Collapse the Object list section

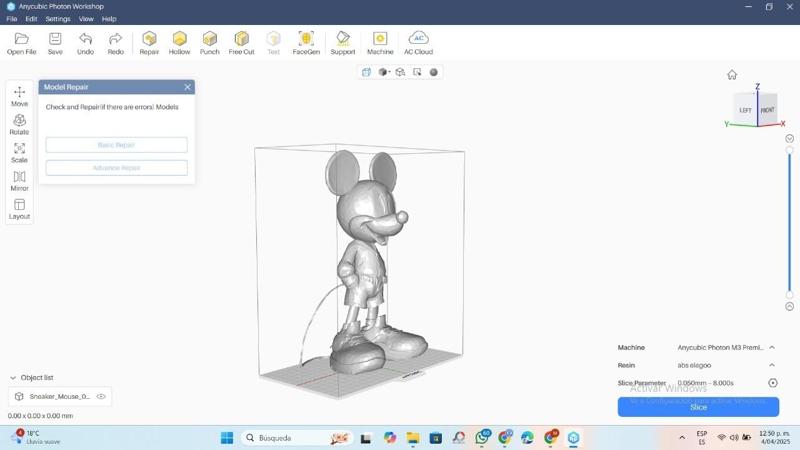coord(13,378)
